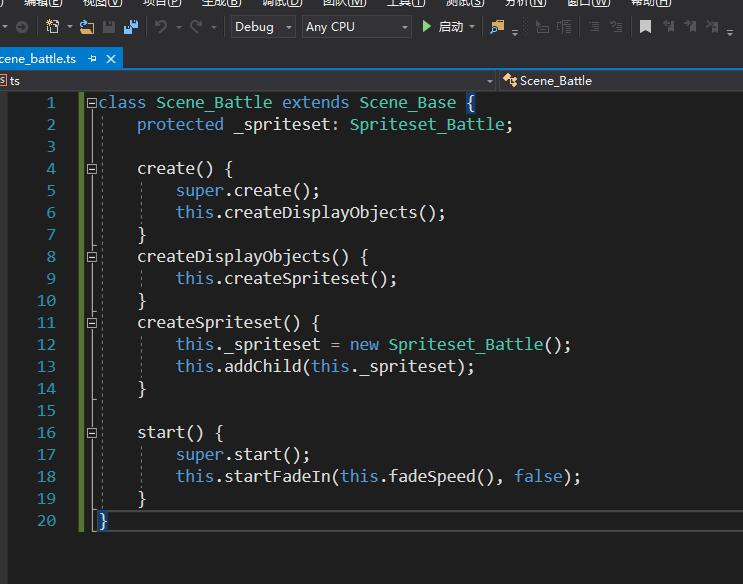This screenshot has width=743, height=584.
Task: Collapse the class Scene_Battle block on line 1
Action: click(x=92, y=103)
